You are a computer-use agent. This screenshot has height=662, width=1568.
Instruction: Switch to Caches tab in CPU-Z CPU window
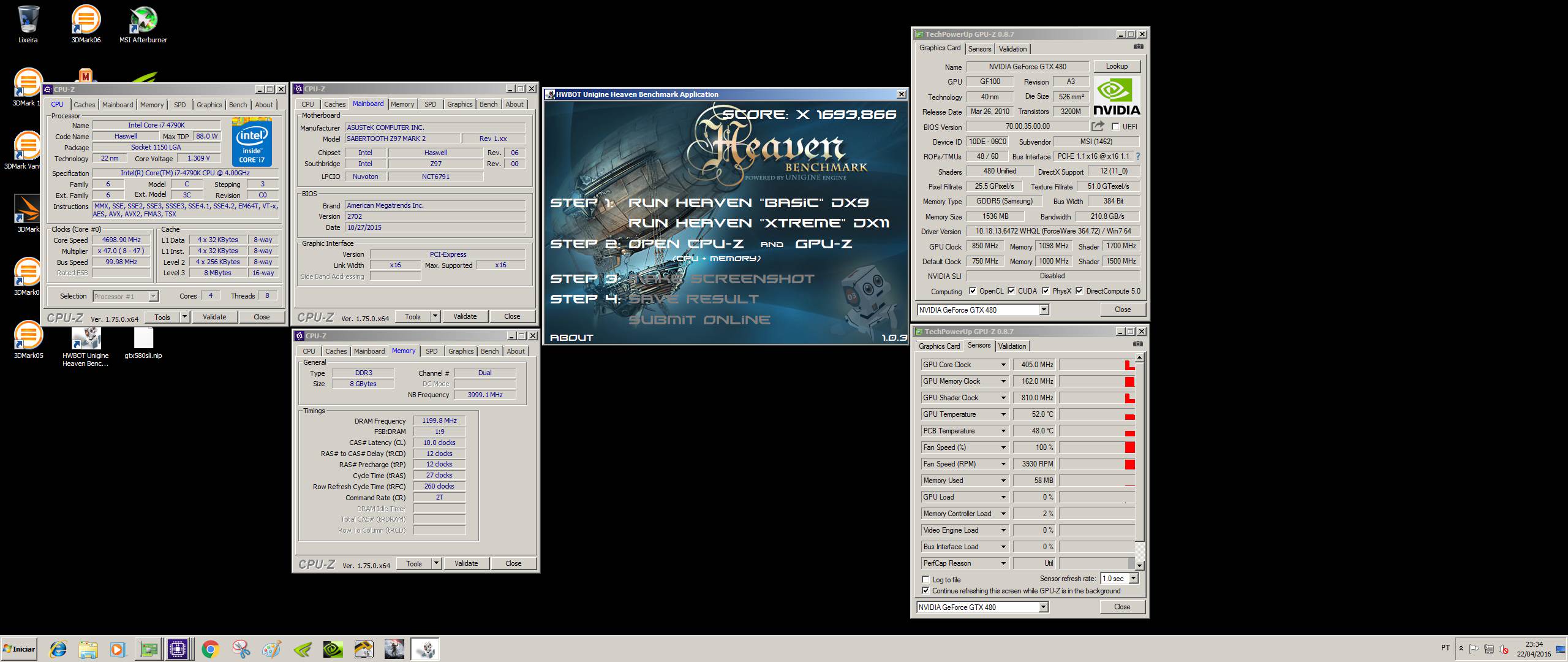85,105
